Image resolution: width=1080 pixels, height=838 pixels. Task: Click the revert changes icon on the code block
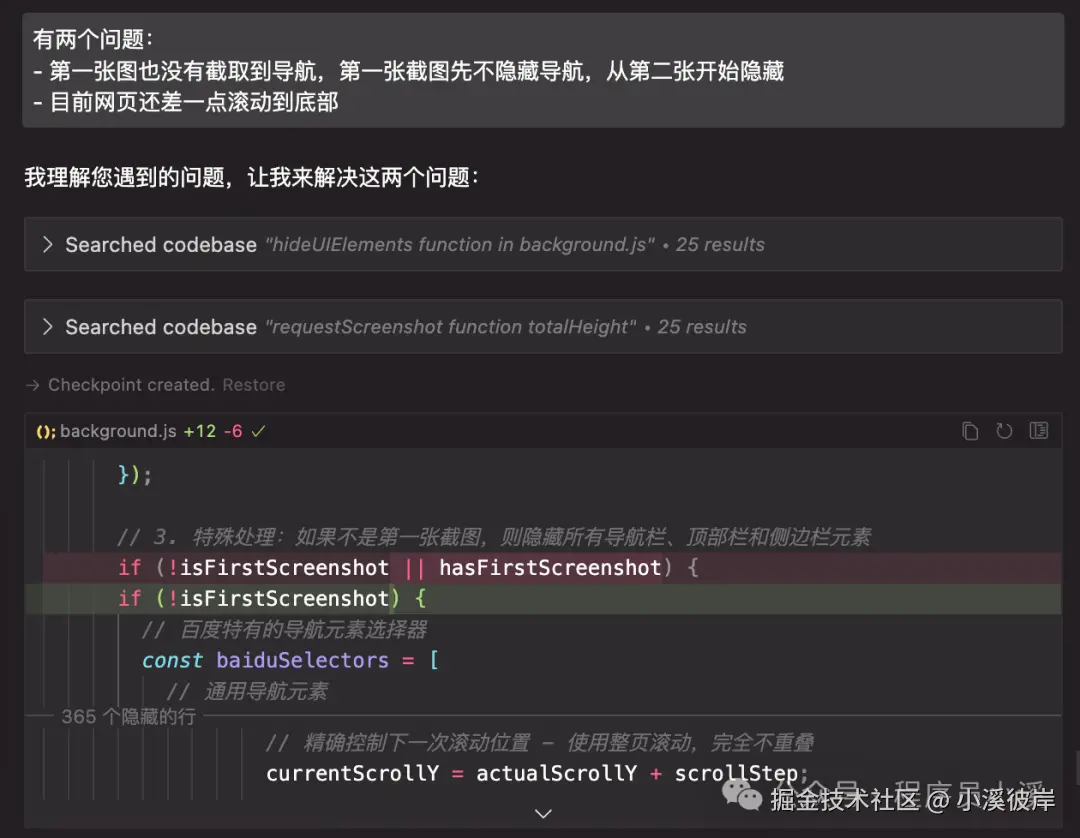[1004, 430]
